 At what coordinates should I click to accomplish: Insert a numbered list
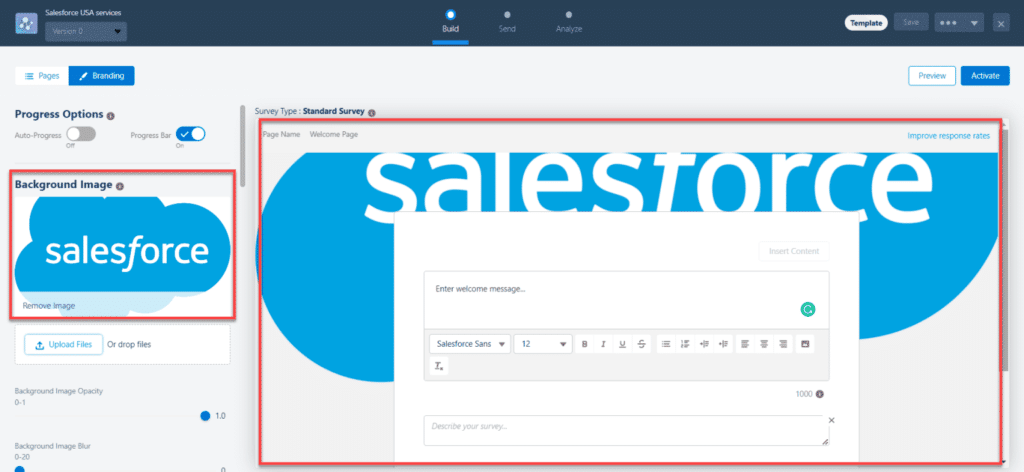point(685,344)
